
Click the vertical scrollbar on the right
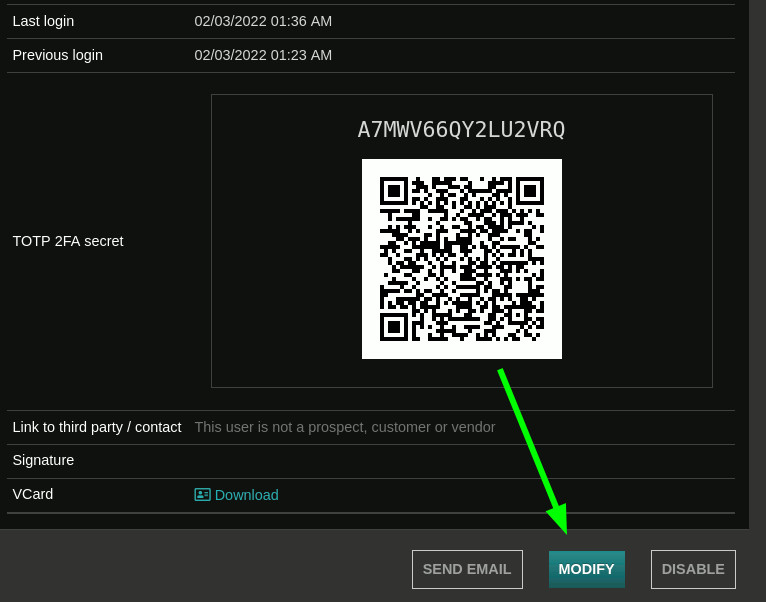pos(757,264)
